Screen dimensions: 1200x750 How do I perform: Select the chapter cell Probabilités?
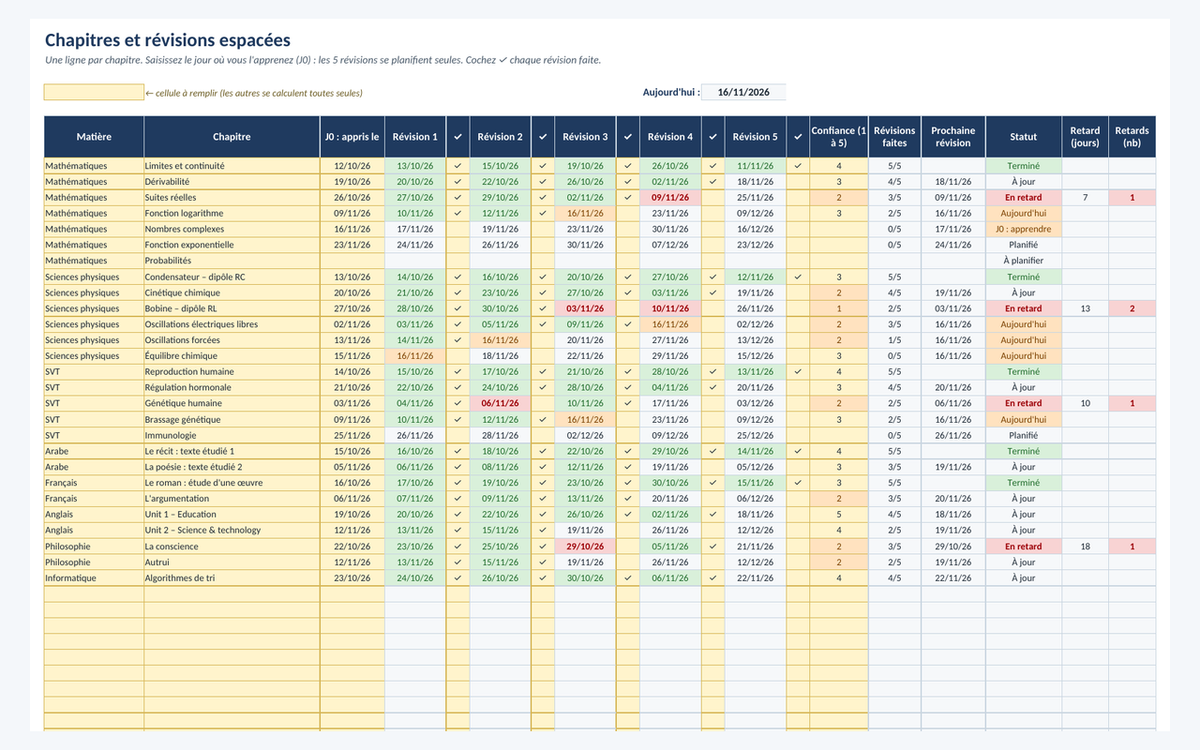coord(232,261)
